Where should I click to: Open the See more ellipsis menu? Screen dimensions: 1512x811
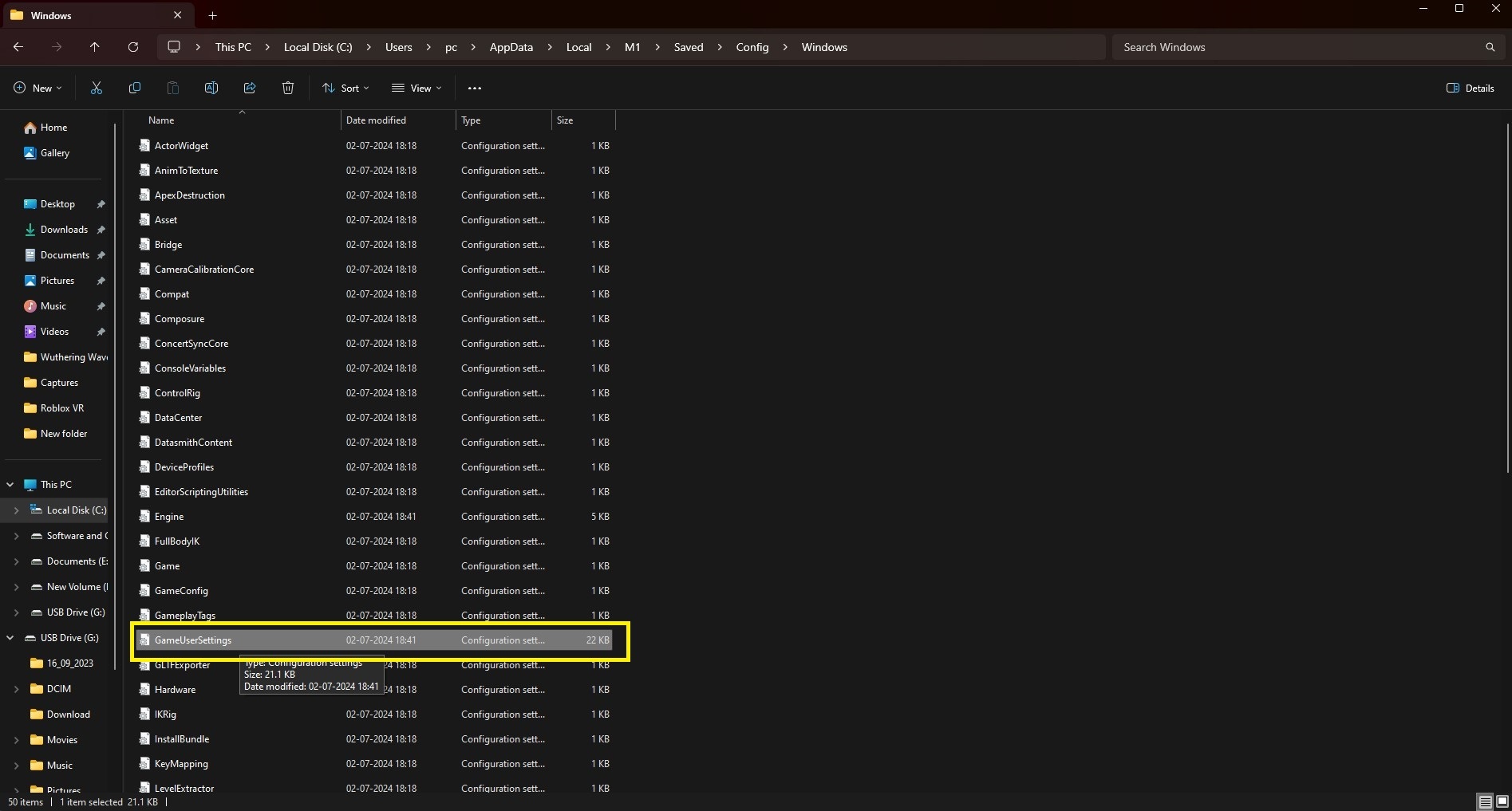coord(475,88)
